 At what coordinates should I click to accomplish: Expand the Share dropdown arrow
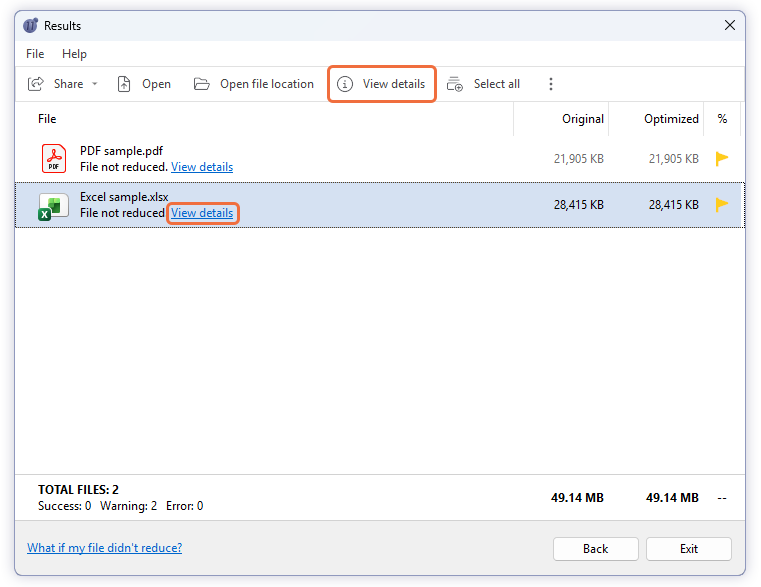(x=95, y=84)
